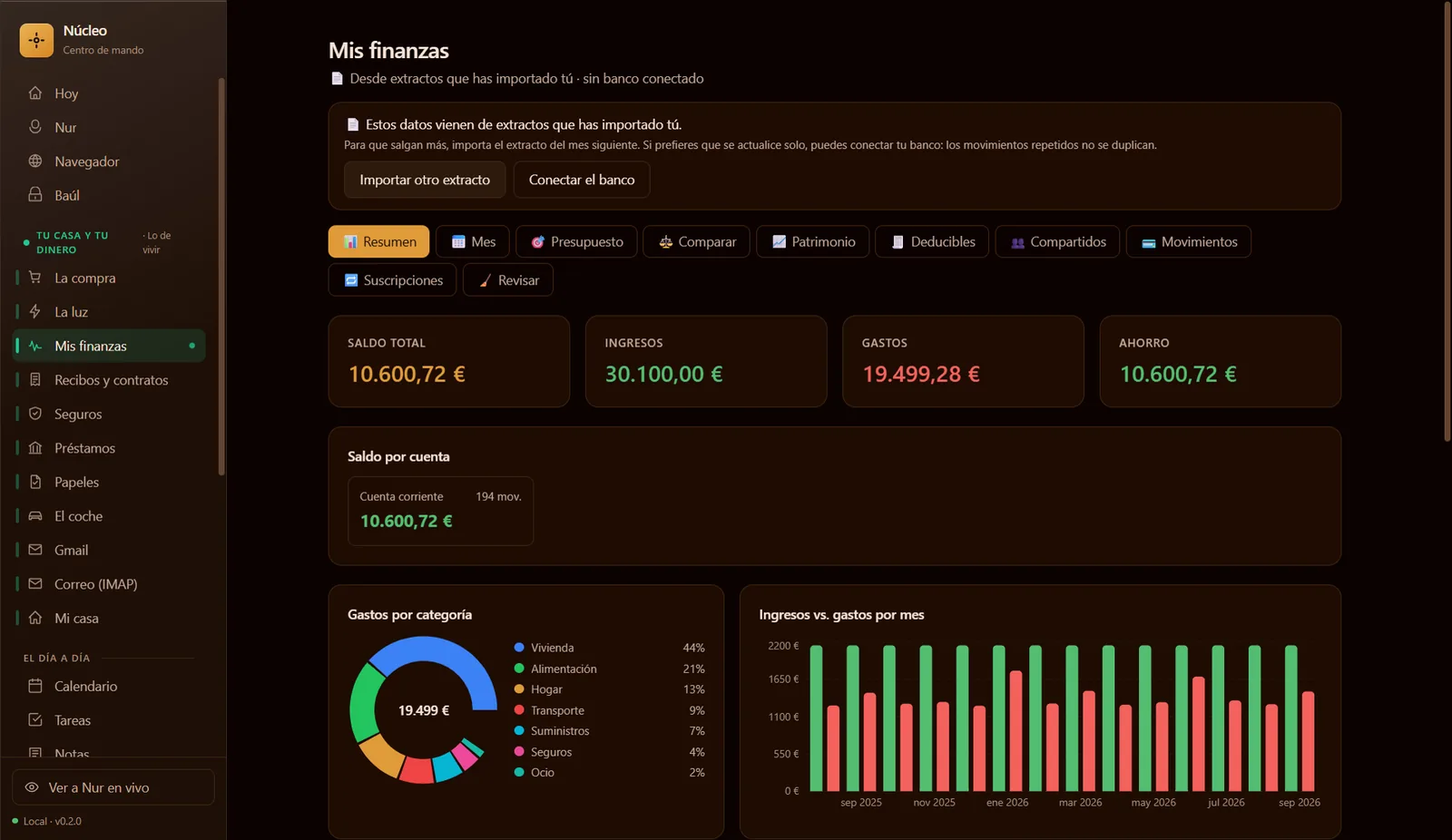Image resolution: width=1452 pixels, height=840 pixels.
Task: Click the sidebar scrollbar
Action: [x=221, y=277]
